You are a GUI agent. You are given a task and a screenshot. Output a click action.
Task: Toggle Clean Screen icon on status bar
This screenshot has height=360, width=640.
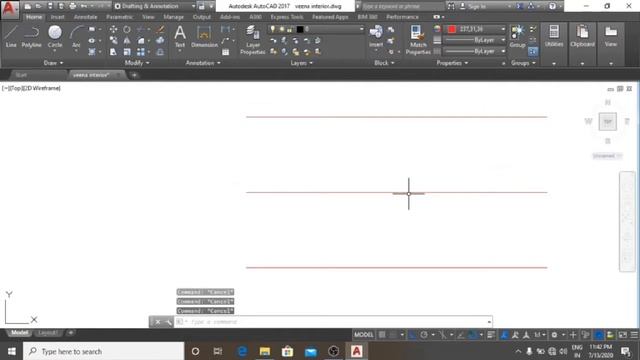[622, 335]
